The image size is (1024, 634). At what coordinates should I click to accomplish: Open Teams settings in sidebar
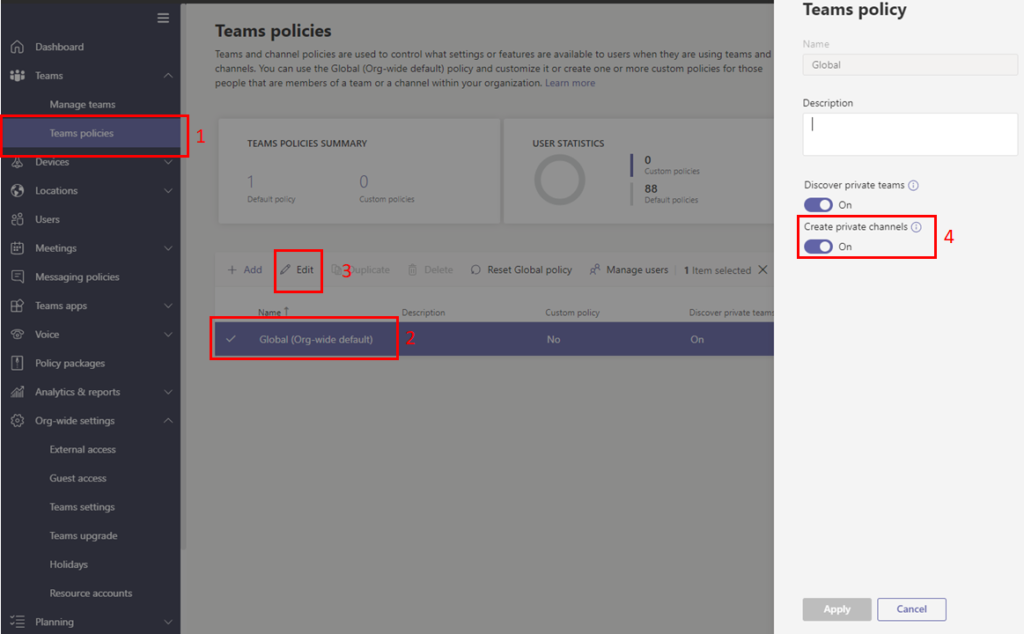(x=82, y=506)
